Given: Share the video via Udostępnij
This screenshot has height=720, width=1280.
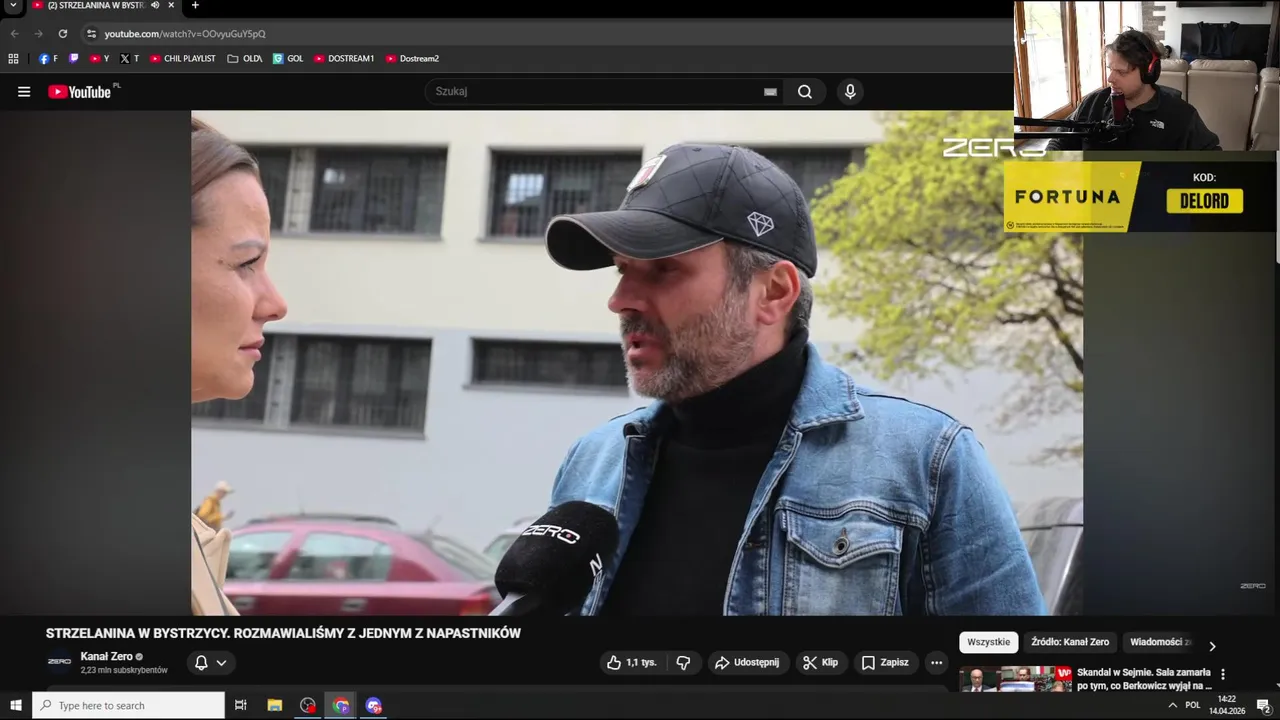Looking at the screenshot, I should 746,663.
